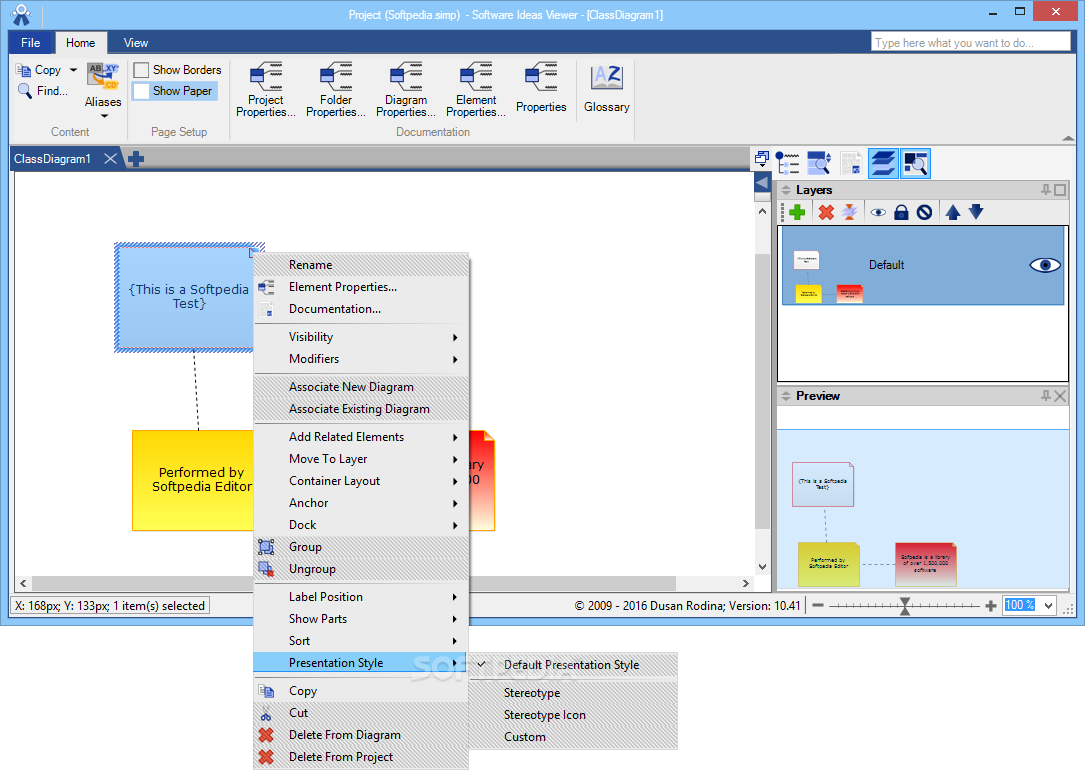The height and width of the screenshot is (770, 1085).
Task: Collapse the side panel with blue arrow
Action: coord(762,183)
